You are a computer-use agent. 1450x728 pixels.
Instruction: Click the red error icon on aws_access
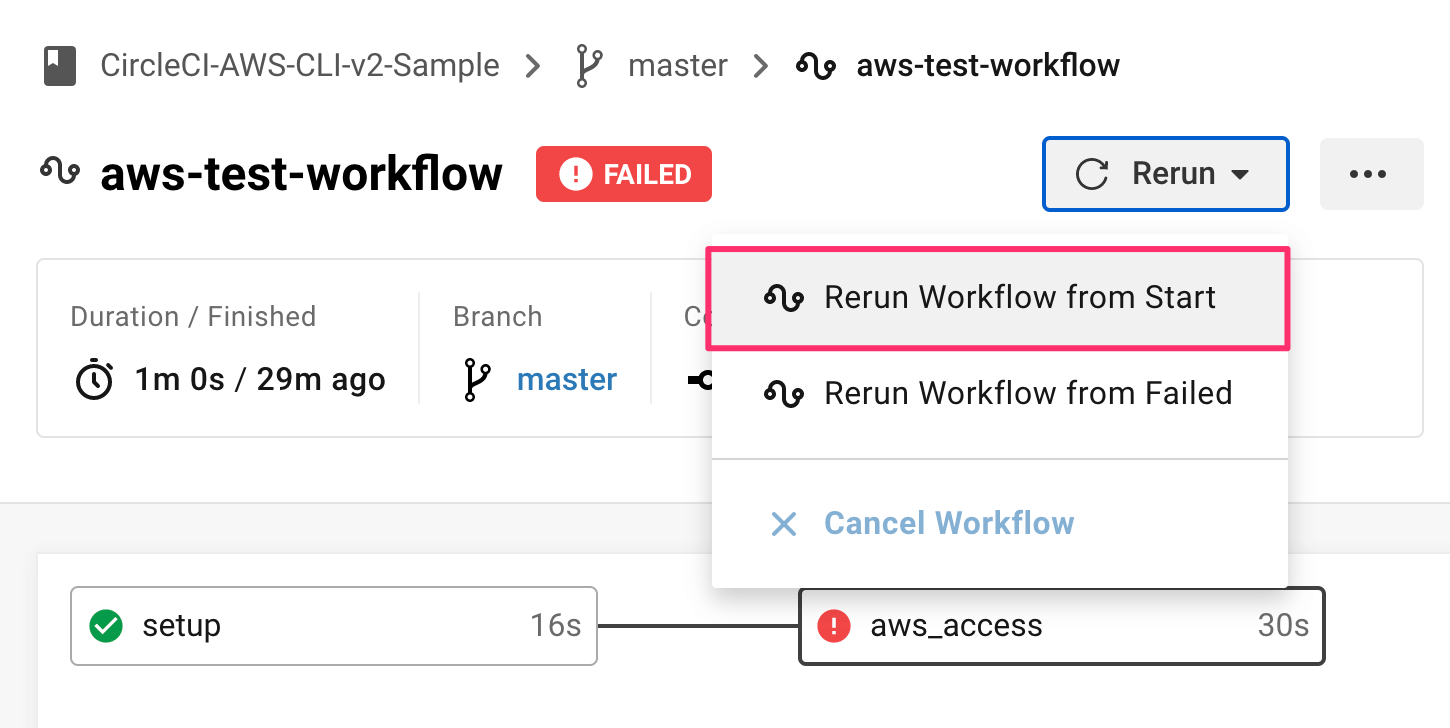(834, 627)
